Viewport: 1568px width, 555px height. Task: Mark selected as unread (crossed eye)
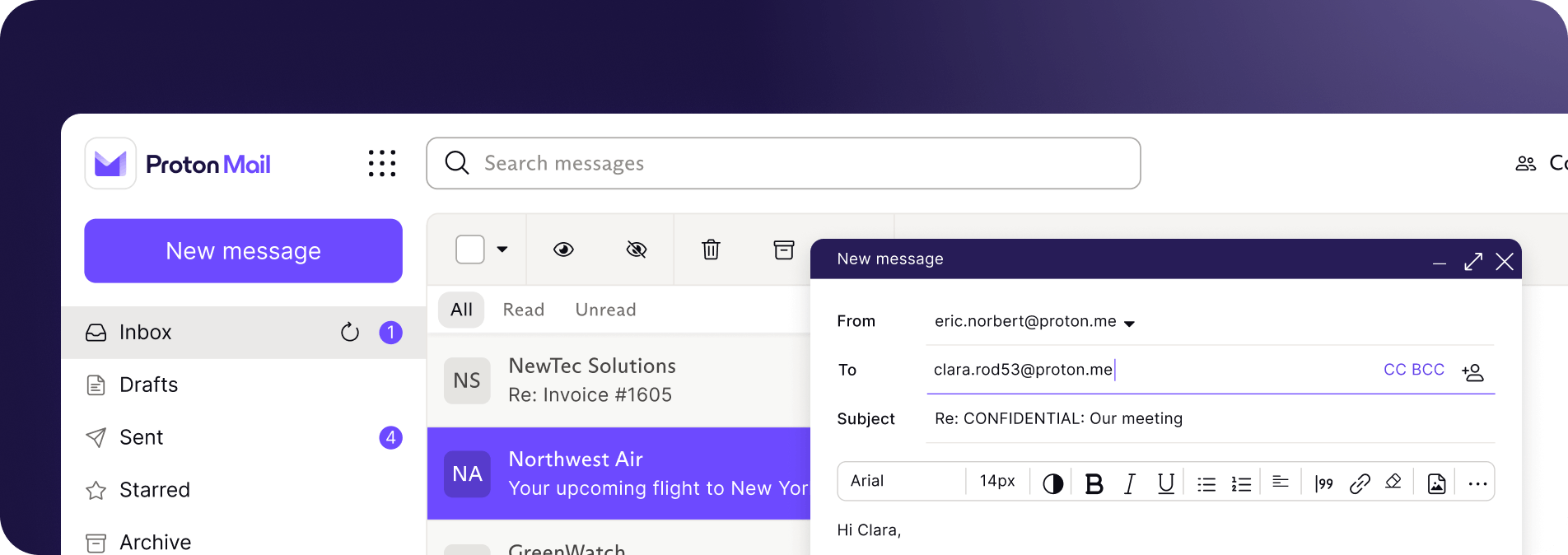point(637,250)
